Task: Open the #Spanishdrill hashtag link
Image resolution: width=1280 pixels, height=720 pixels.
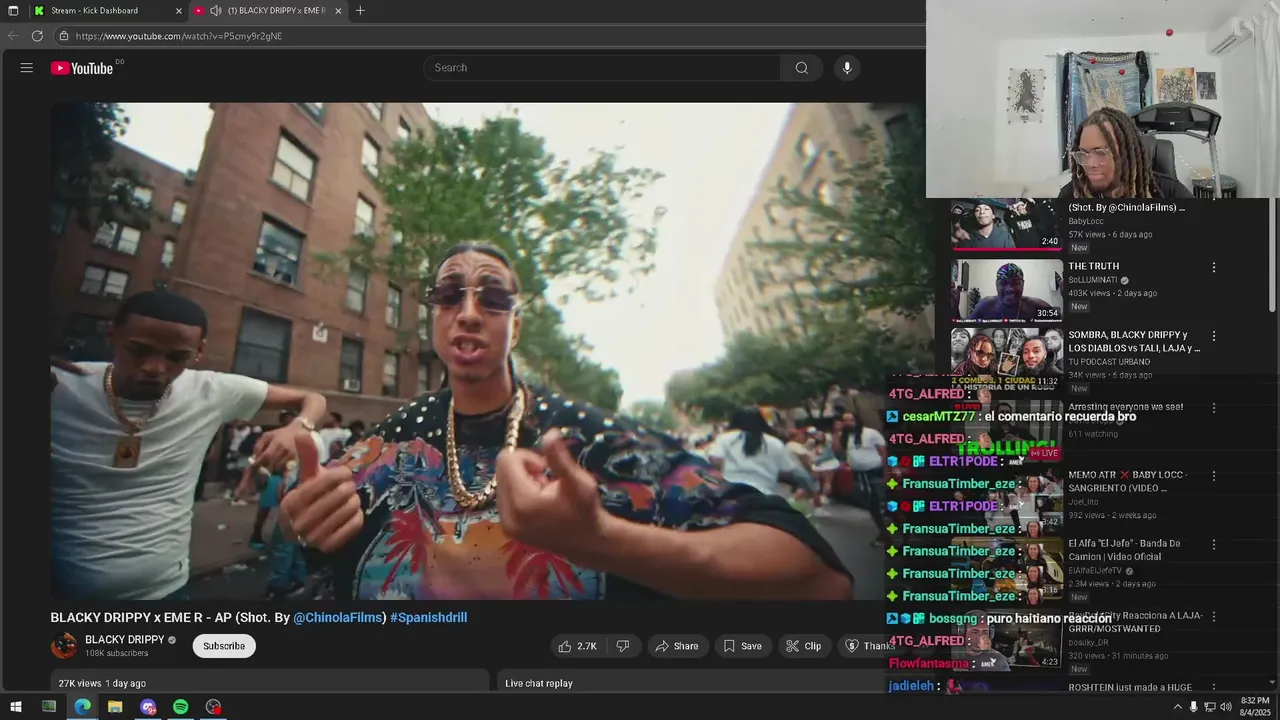Action: click(x=428, y=618)
